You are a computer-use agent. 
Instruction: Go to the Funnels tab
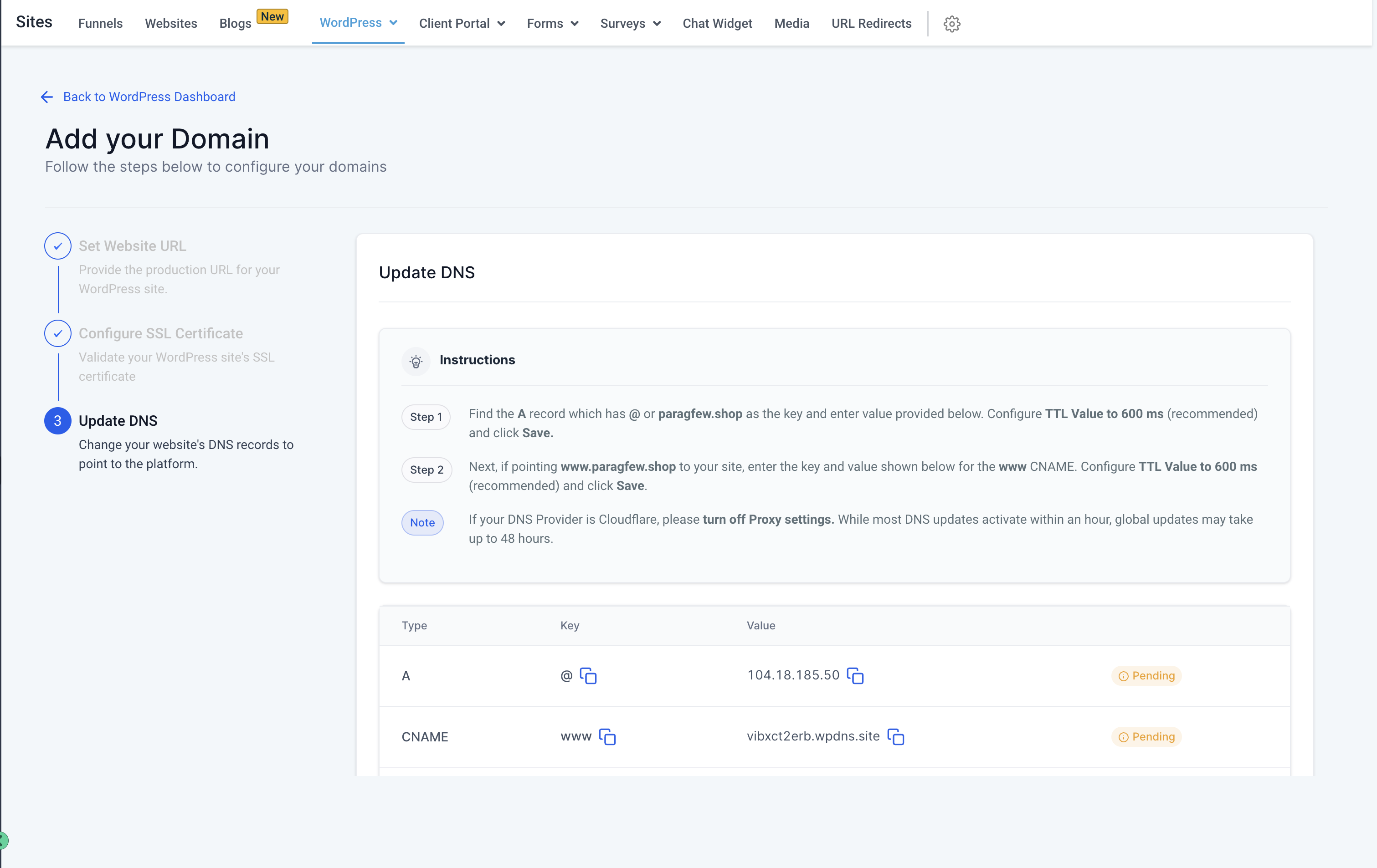(100, 23)
